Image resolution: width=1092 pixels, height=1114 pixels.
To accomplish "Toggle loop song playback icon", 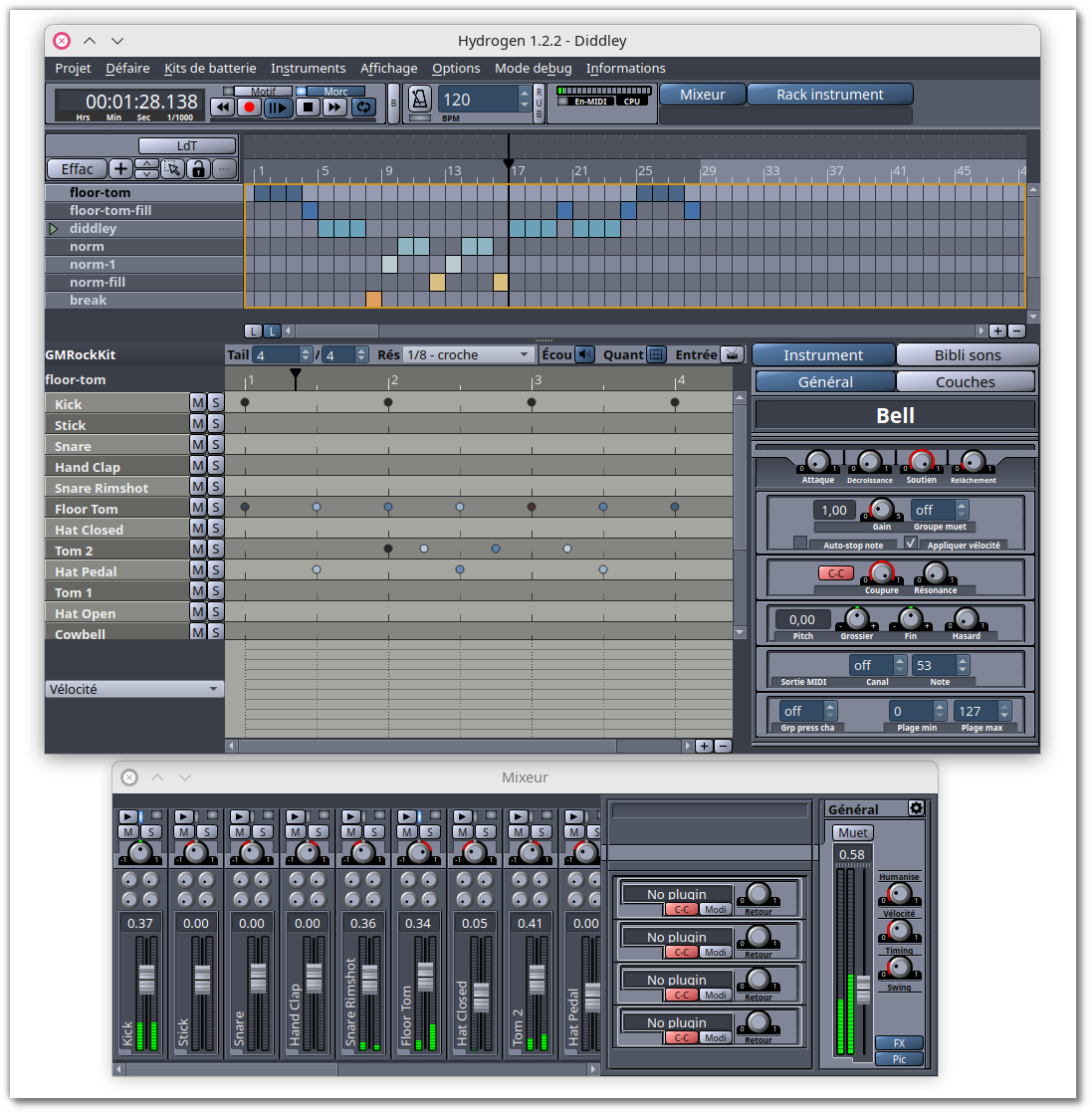I will pos(363,108).
